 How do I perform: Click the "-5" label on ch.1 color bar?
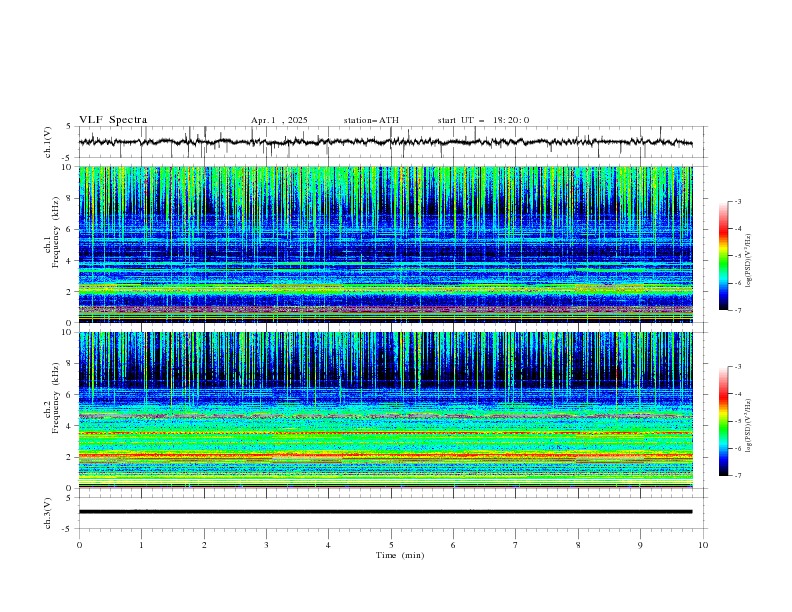click(x=737, y=256)
